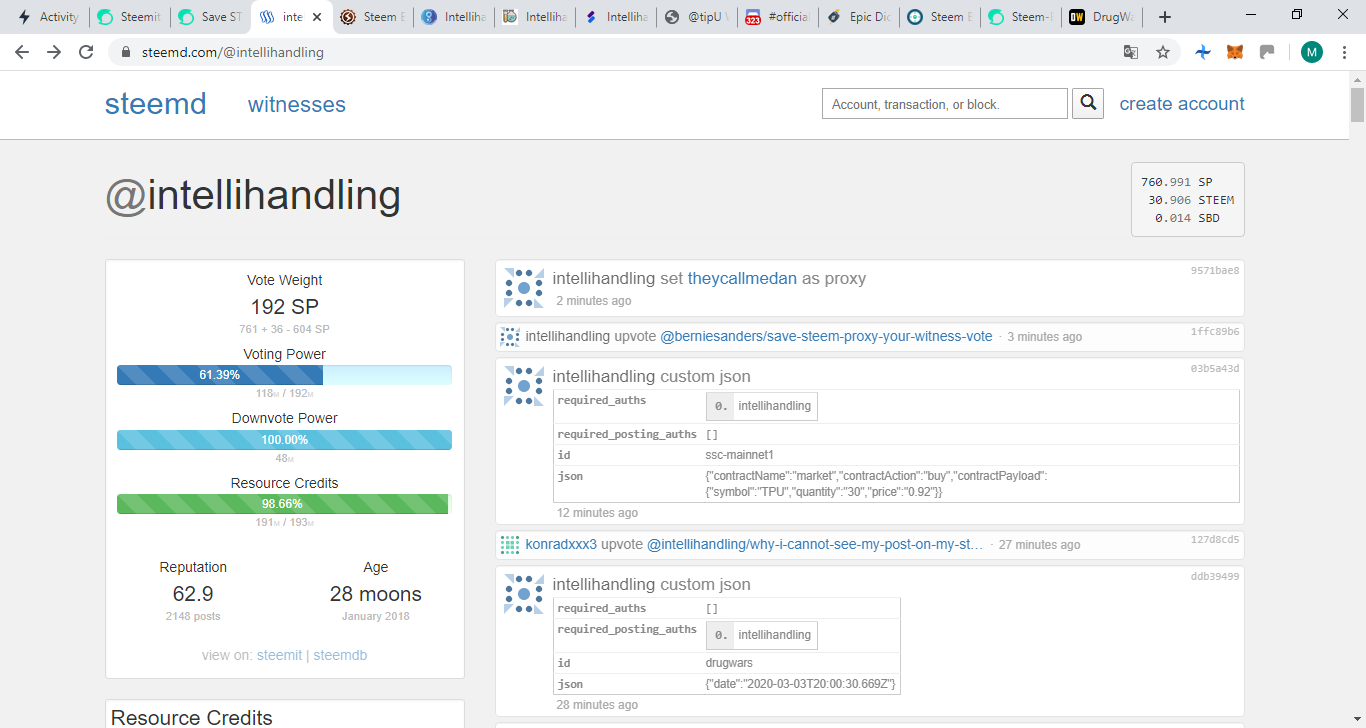Viewport: 1366px width, 728px height.
Task: Click avatar of drugwars custom json
Action: [524, 594]
